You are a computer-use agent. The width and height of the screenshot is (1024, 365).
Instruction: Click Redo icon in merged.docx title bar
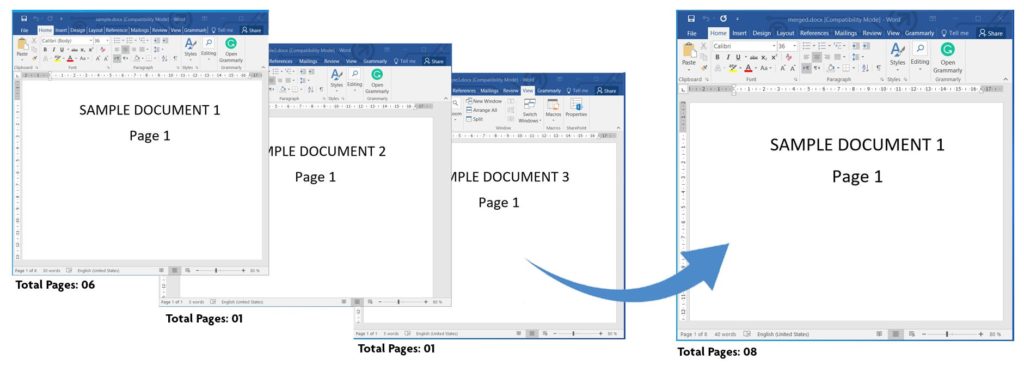(x=724, y=19)
